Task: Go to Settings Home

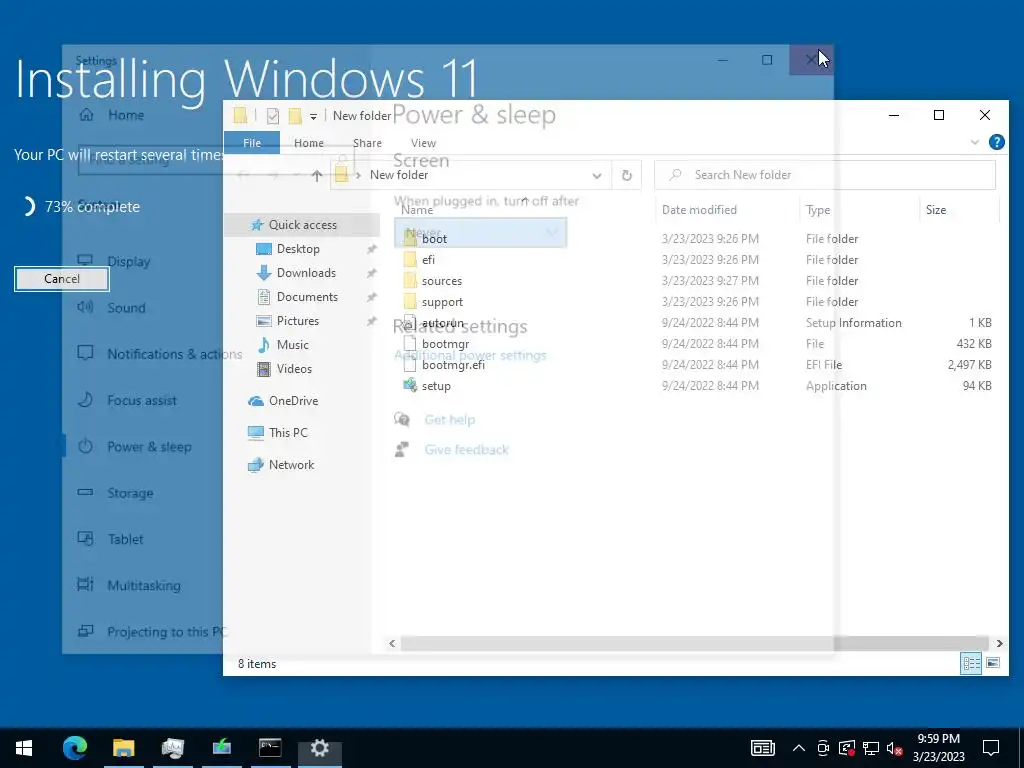Action: point(125,115)
